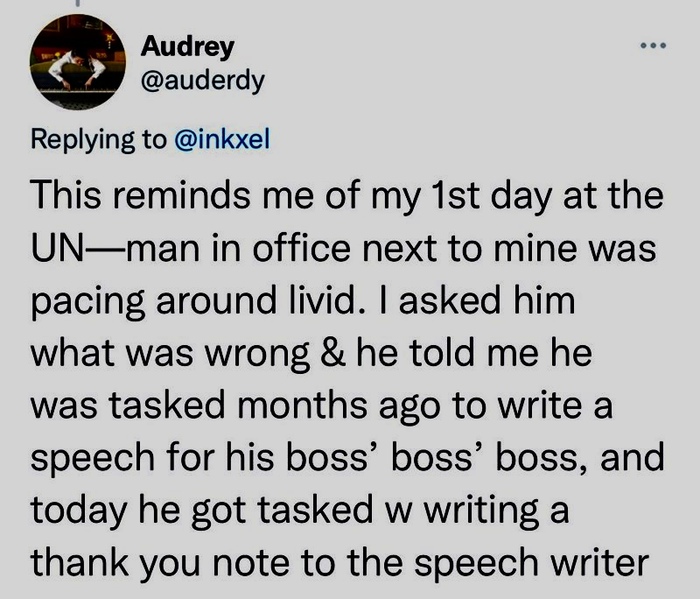Click the final line 'thank you note'
The width and height of the screenshot is (700, 599).
tap(339, 563)
